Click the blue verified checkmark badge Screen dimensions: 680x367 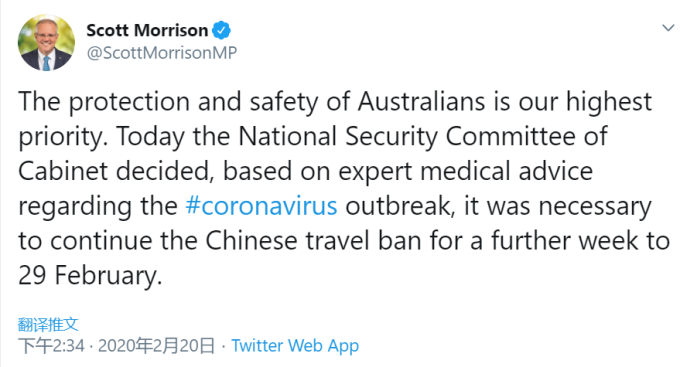[x=222, y=30]
